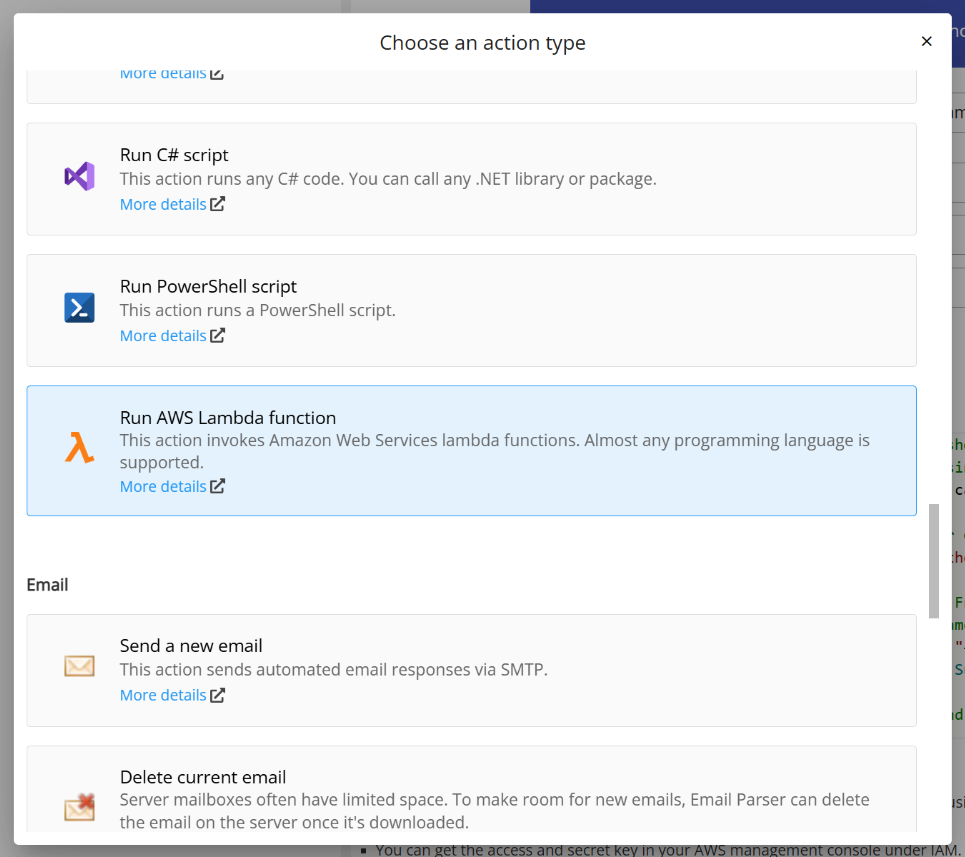Screen dimensions: 965x857
Task: Close the Choose an action type dialog
Action: [x=927, y=41]
